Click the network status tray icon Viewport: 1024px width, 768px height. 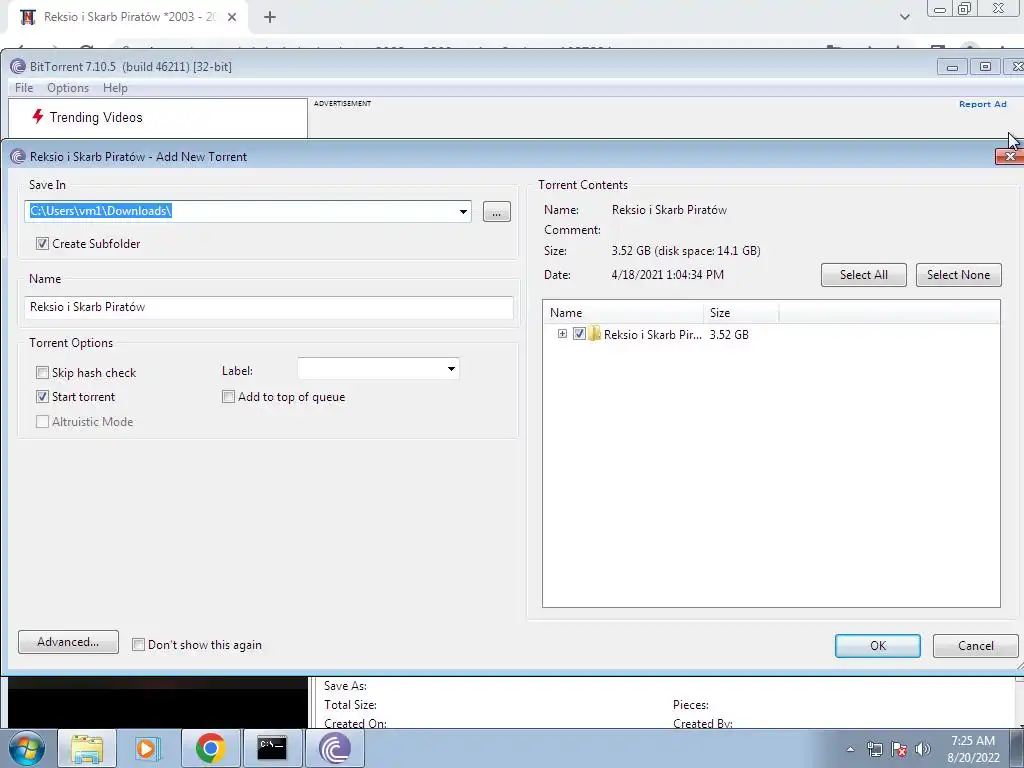pos(874,749)
